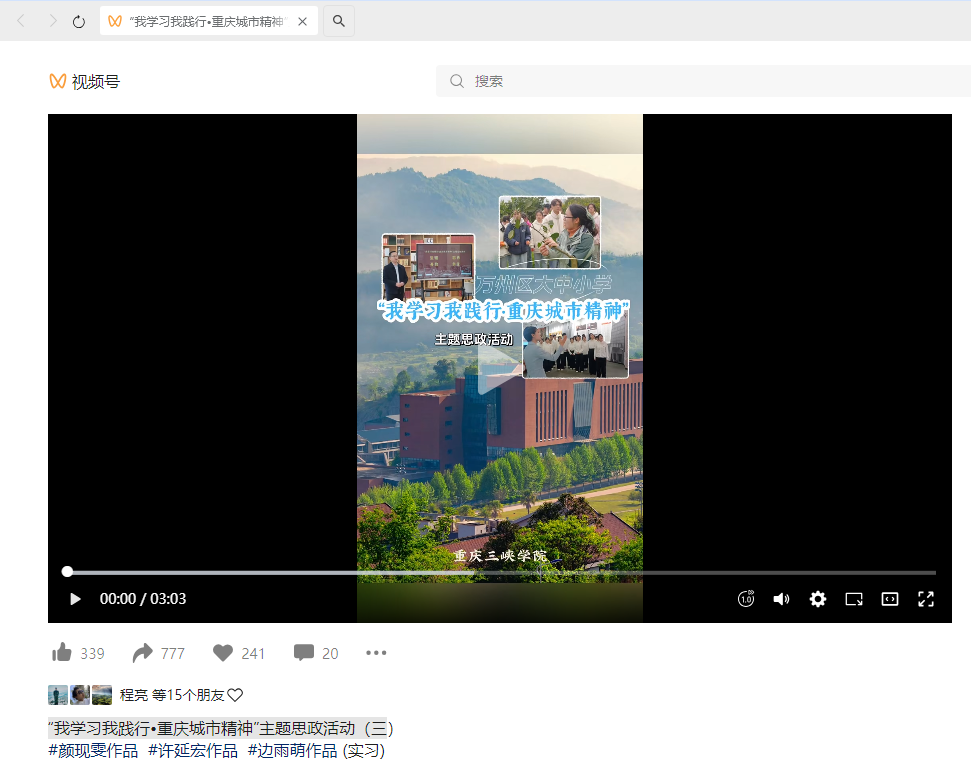
Task: Open the comments section
Action: (304, 653)
